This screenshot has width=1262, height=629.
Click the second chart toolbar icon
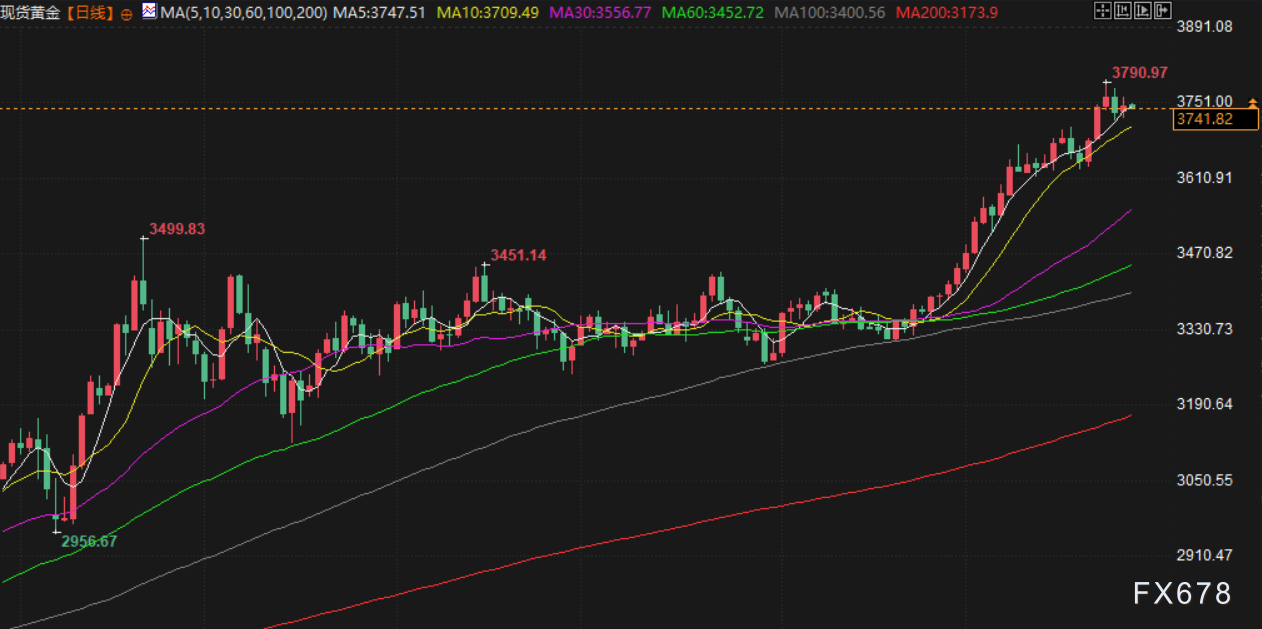[1123, 12]
